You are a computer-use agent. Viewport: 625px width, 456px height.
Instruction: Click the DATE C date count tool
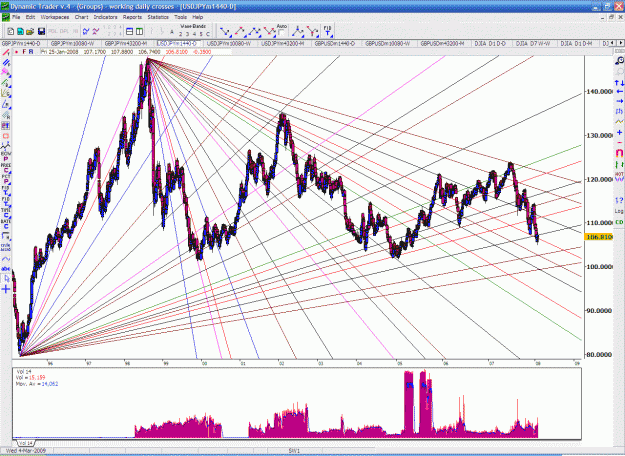point(6,224)
